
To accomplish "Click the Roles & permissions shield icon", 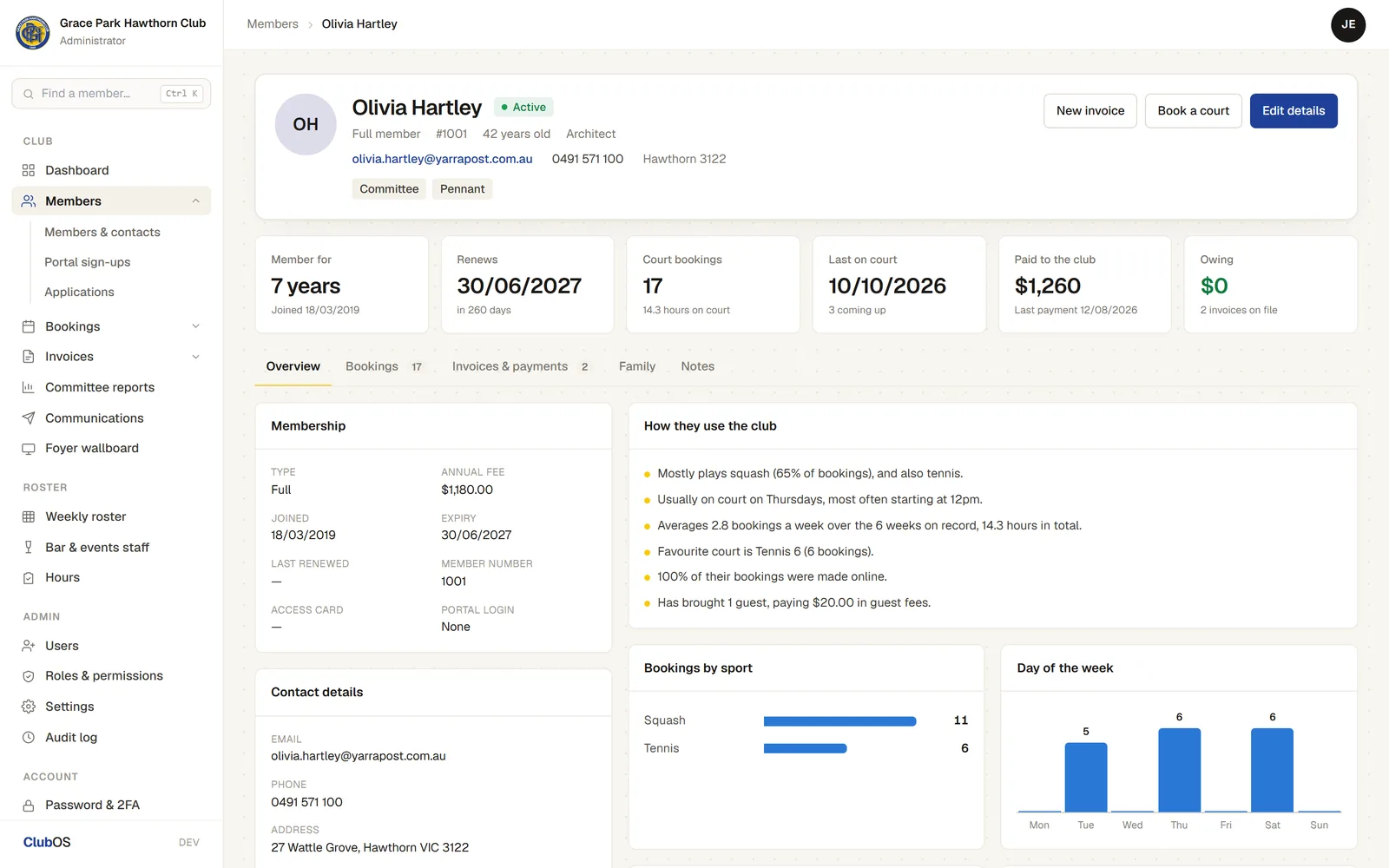I will pos(29,676).
